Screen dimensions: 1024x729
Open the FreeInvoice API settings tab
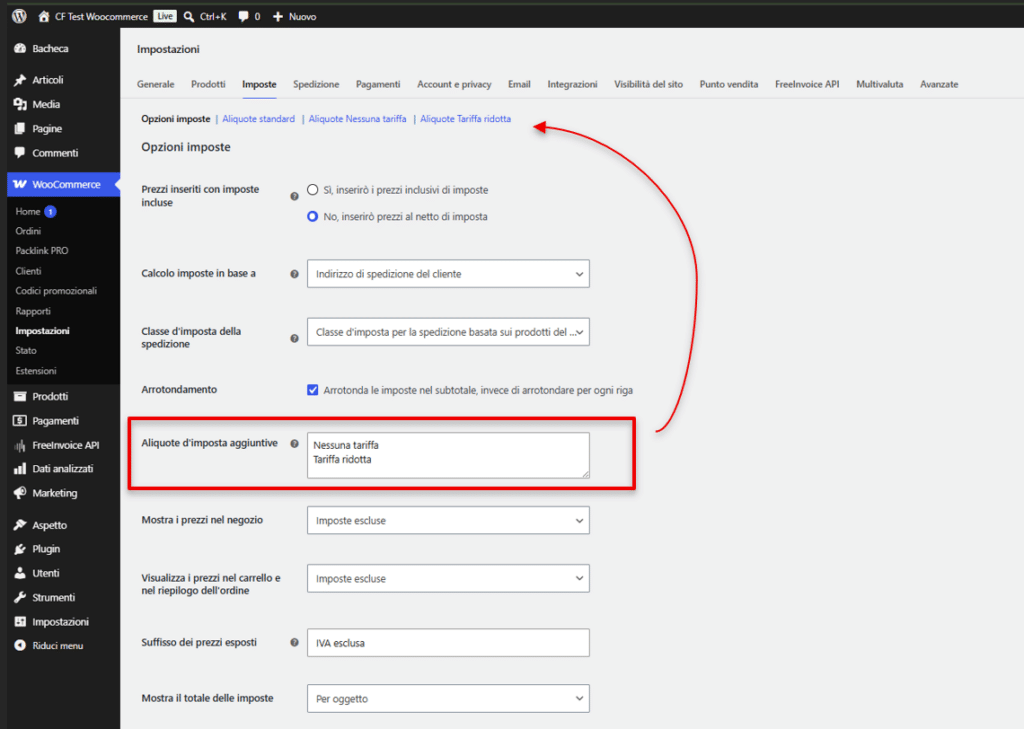pyautogui.click(x=807, y=84)
